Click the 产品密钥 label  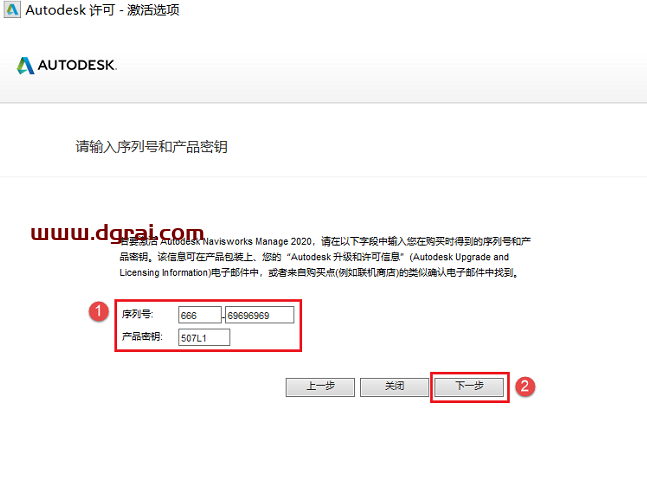pyautogui.click(x=142, y=337)
